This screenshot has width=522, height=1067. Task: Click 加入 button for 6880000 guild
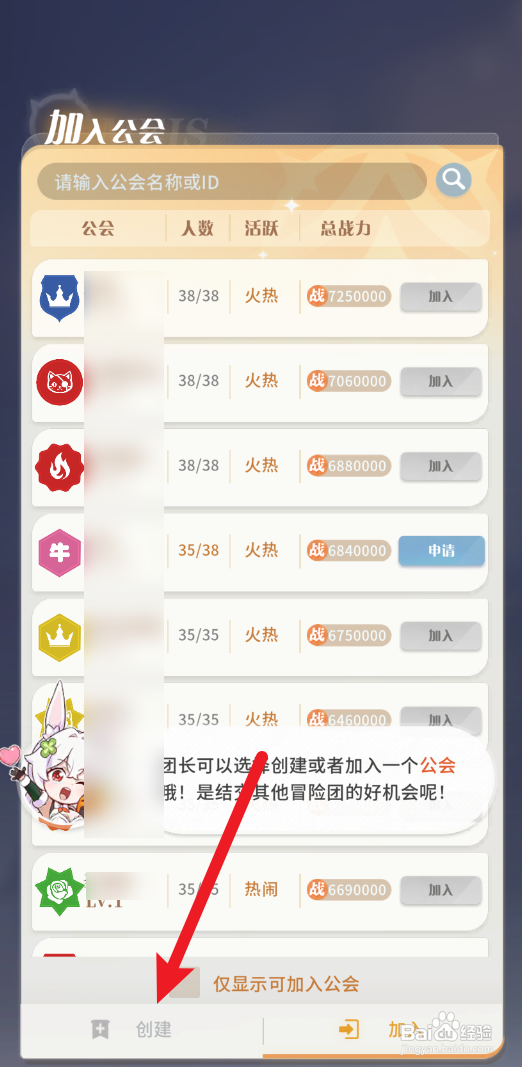pyautogui.click(x=441, y=467)
